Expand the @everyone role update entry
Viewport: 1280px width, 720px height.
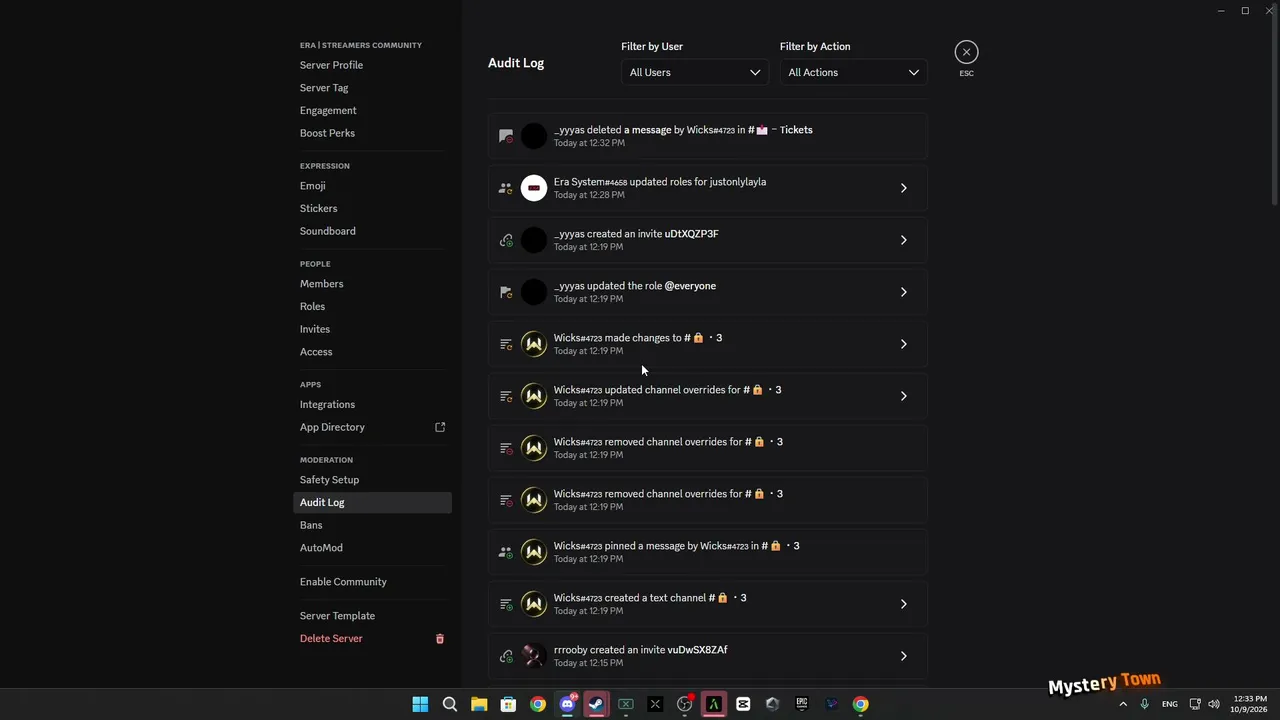click(x=903, y=292)
